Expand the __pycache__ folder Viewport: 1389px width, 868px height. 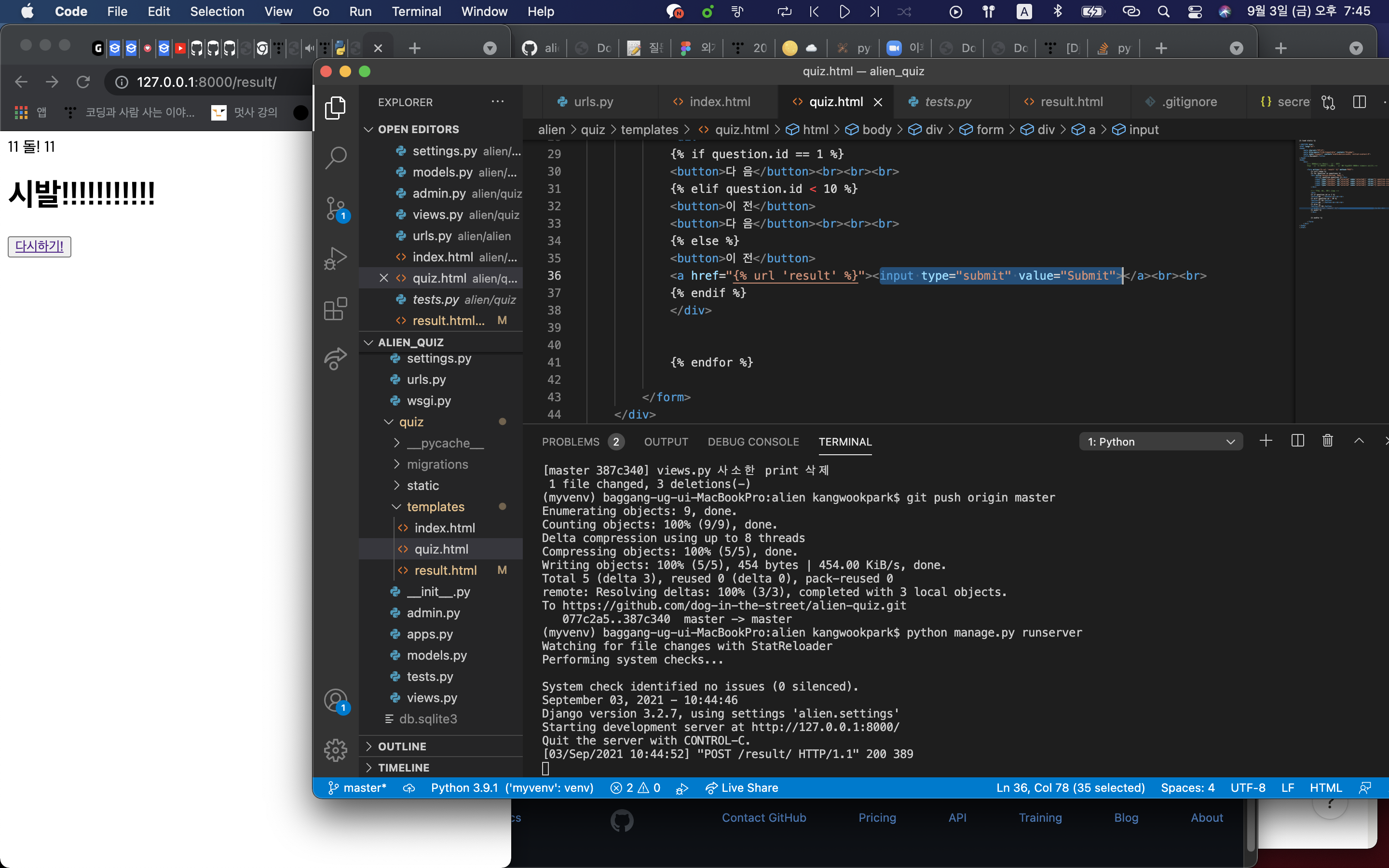[446, 443]
